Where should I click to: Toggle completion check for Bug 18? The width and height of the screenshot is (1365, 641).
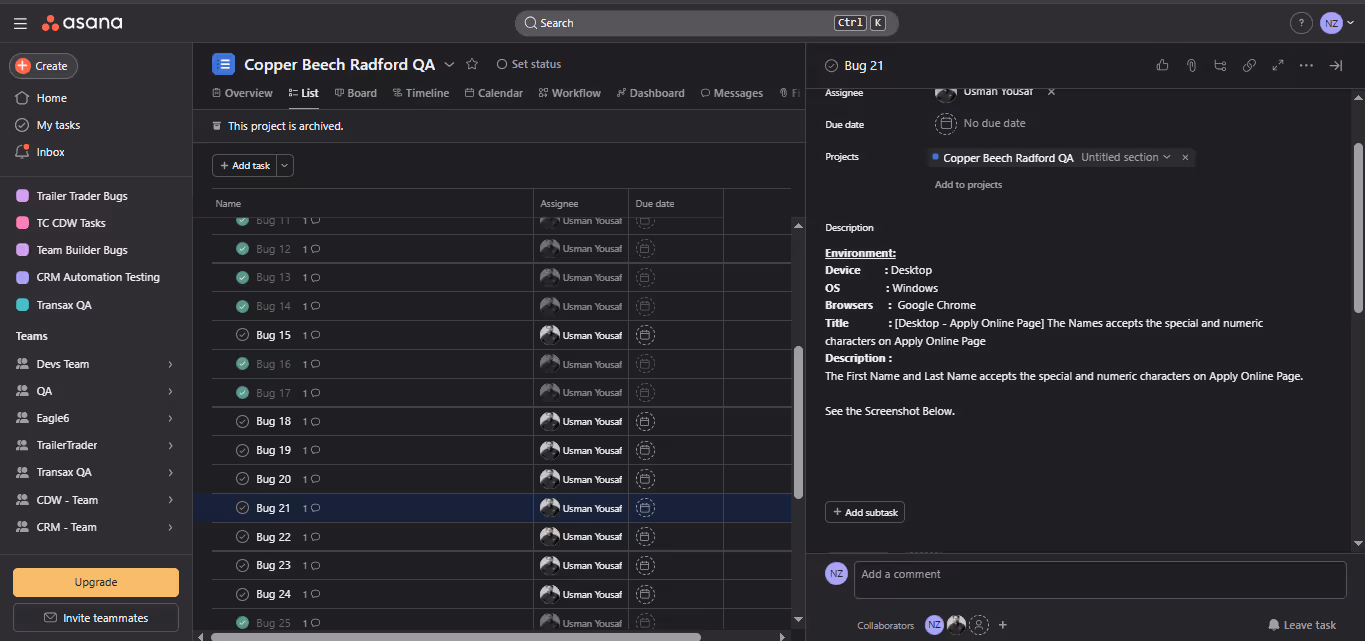click(242, 422)
